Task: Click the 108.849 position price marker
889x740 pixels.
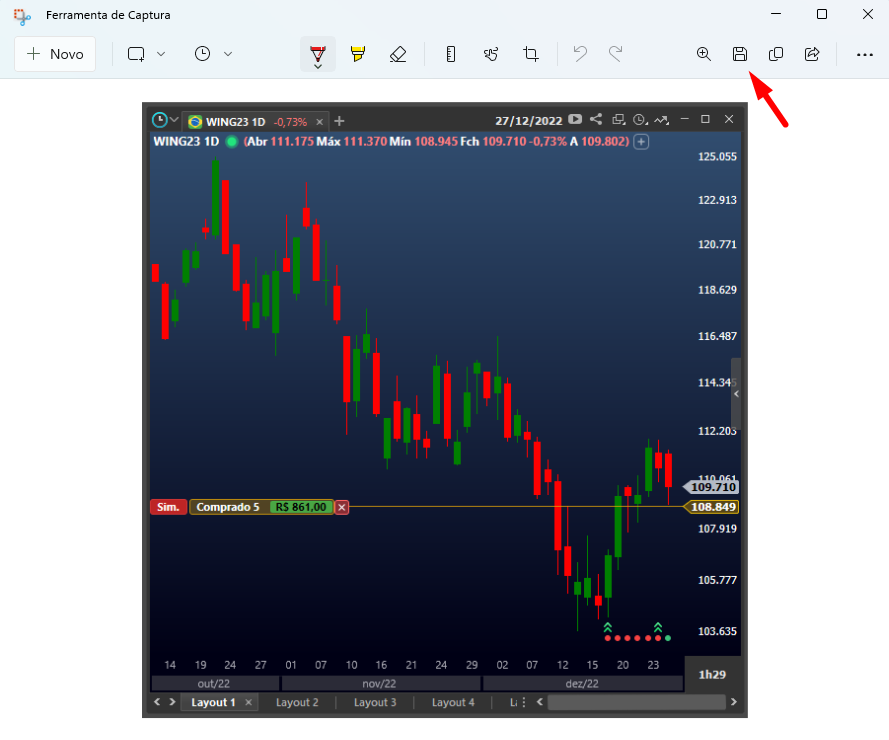Action: 712,507
